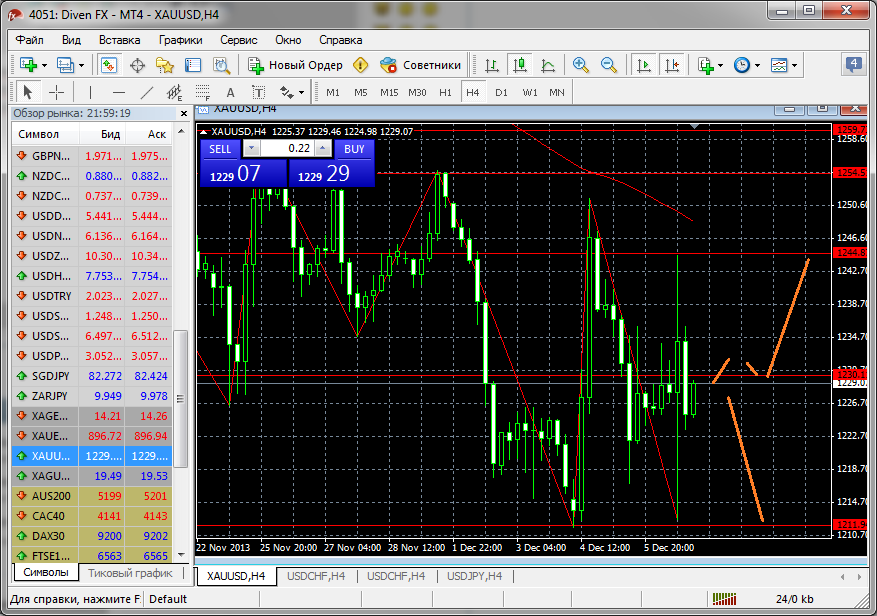The width and height of the screenshot is (877, 616).
Task: Select the Trendline drawing tool
Action: pos(147,92)
